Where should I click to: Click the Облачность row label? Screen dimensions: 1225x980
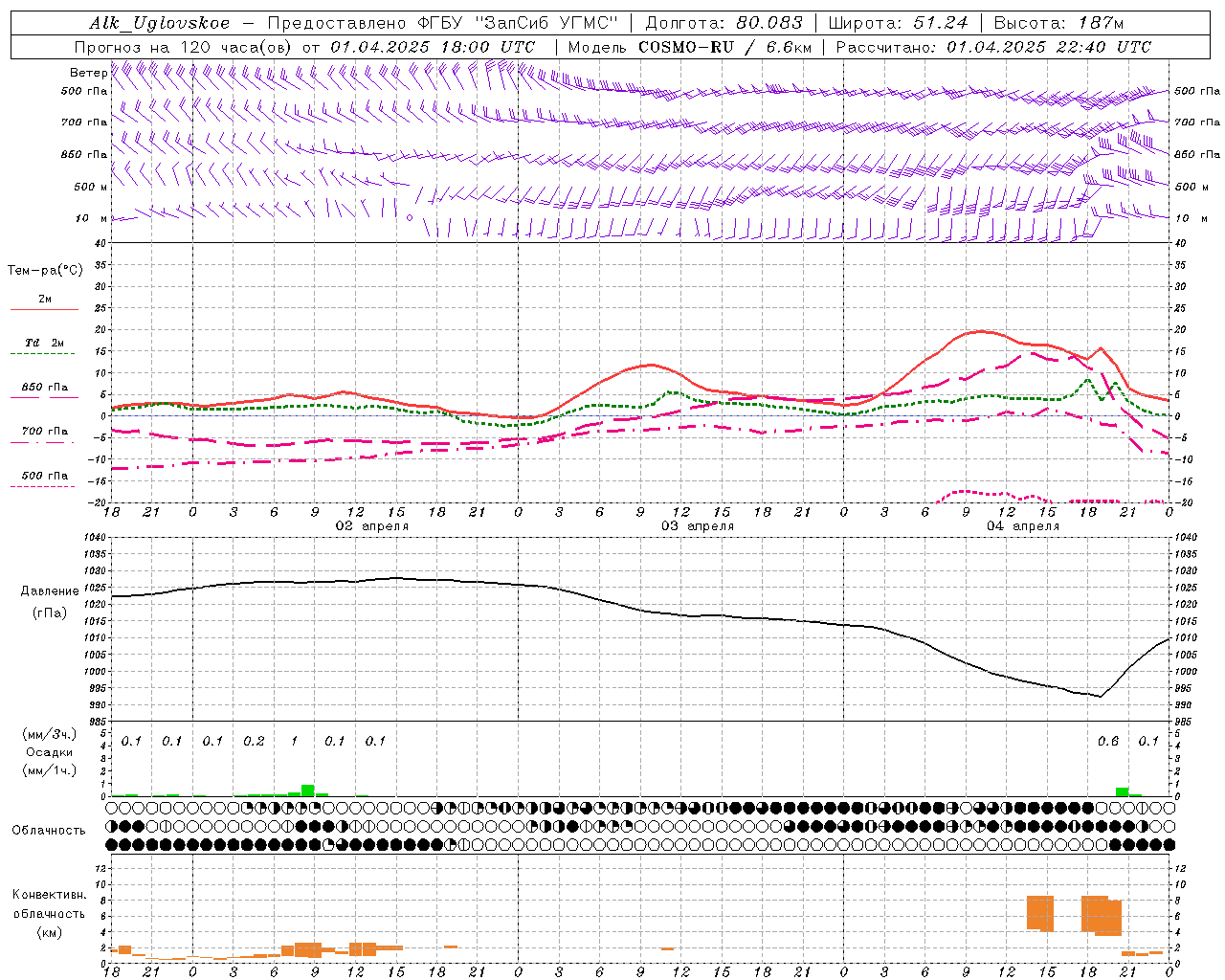(x=49, y=831)
